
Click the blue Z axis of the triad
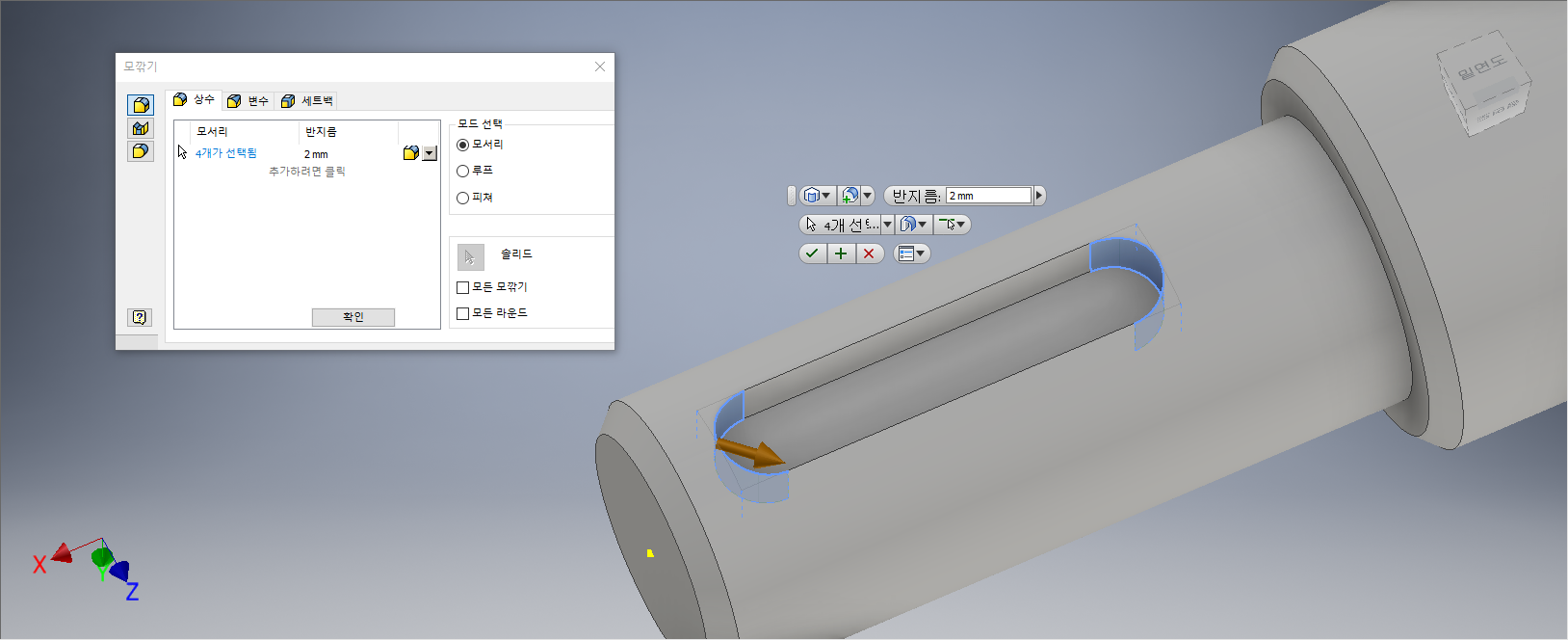(x=119, y=571)
